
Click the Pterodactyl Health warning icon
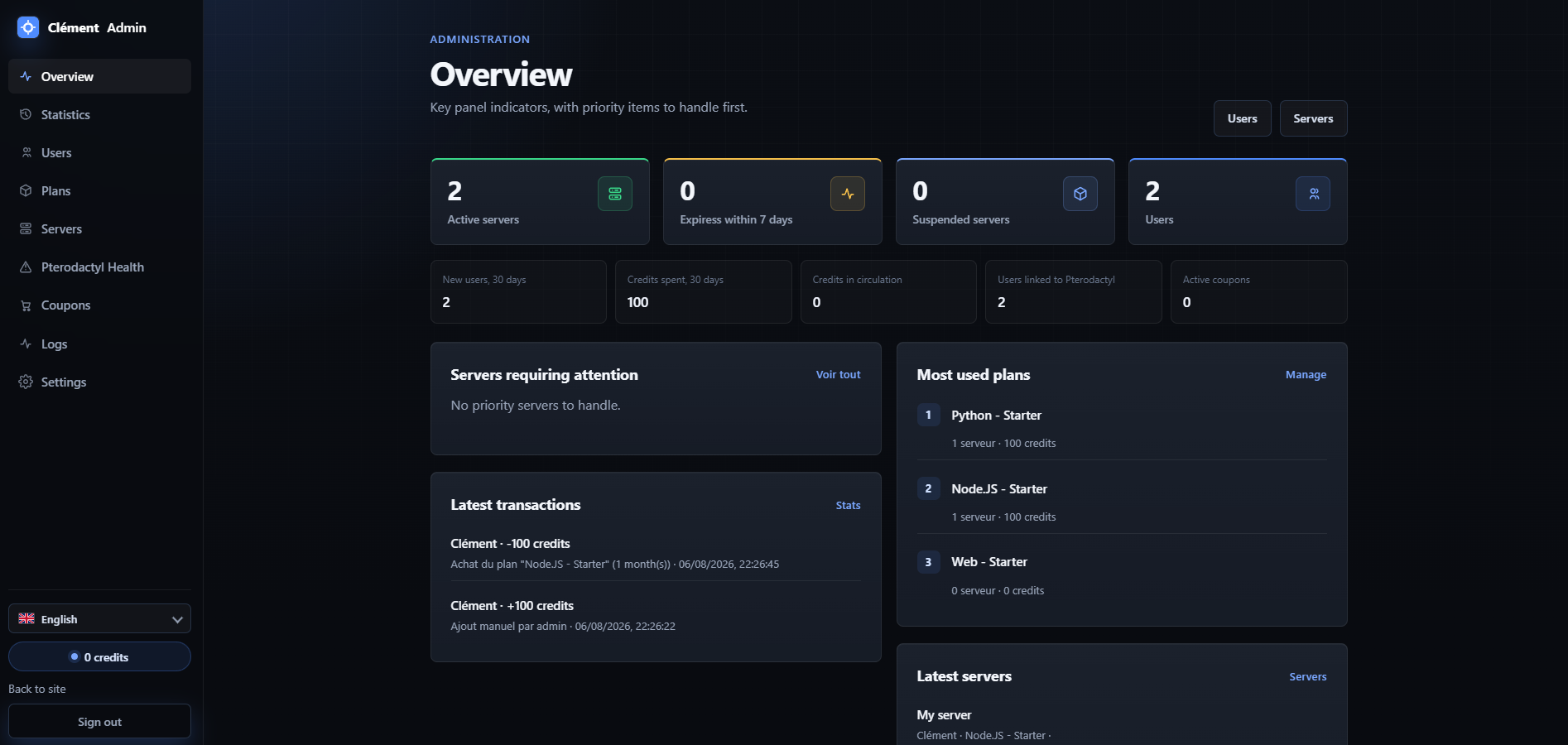[26, 267]
